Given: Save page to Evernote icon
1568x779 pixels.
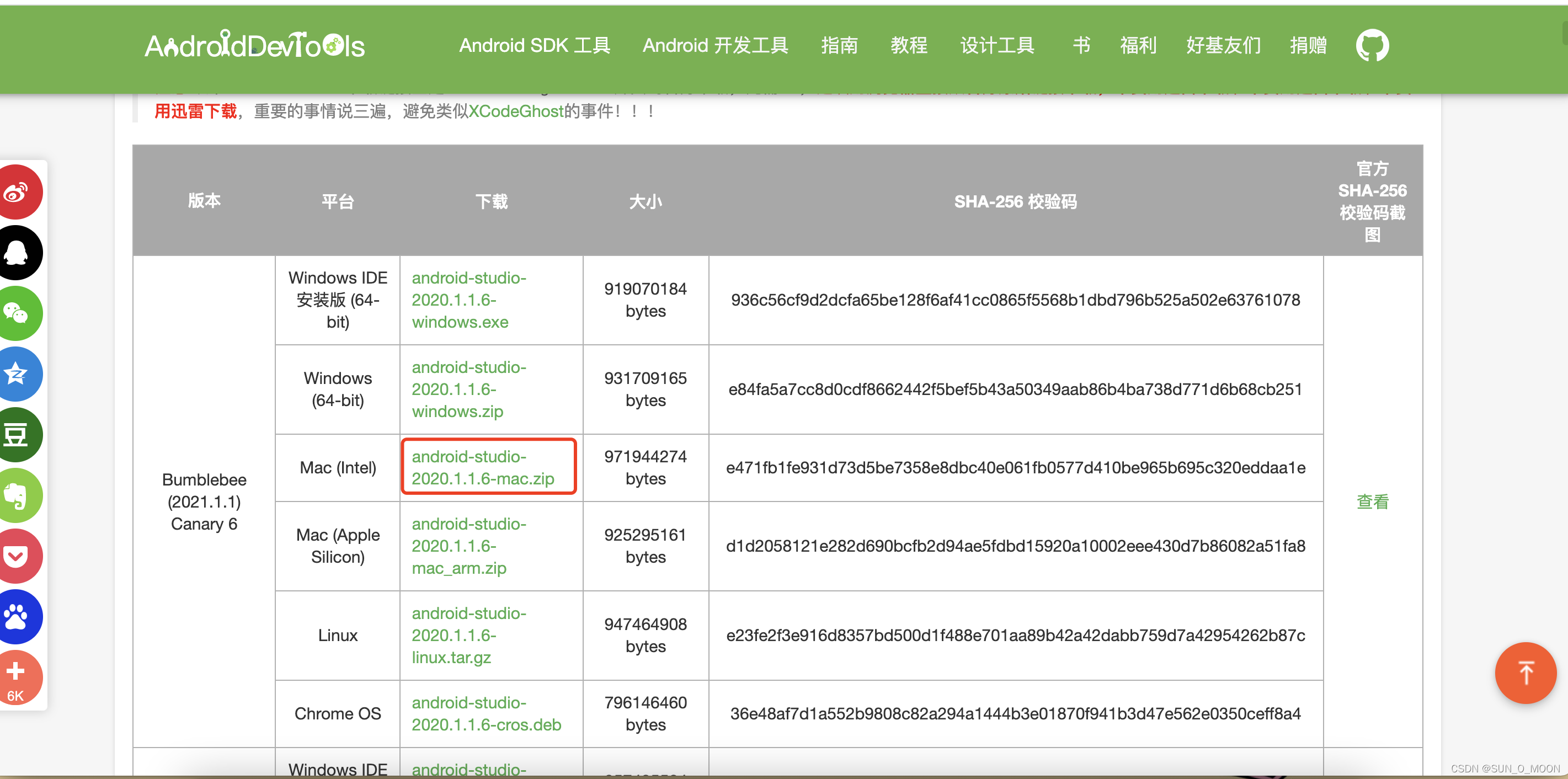Looking at the screenshot, I should pos(17,495).
